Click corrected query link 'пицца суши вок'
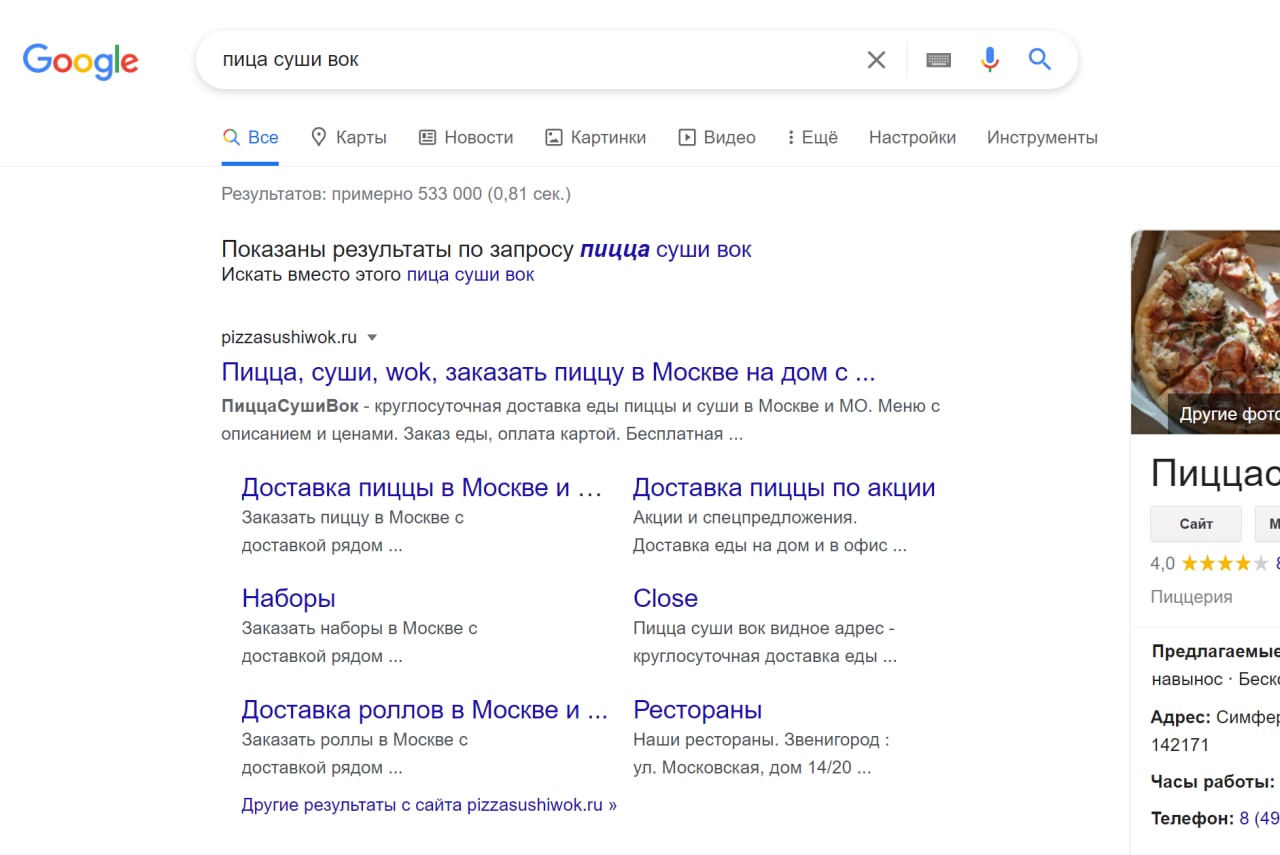 (666, 249)
